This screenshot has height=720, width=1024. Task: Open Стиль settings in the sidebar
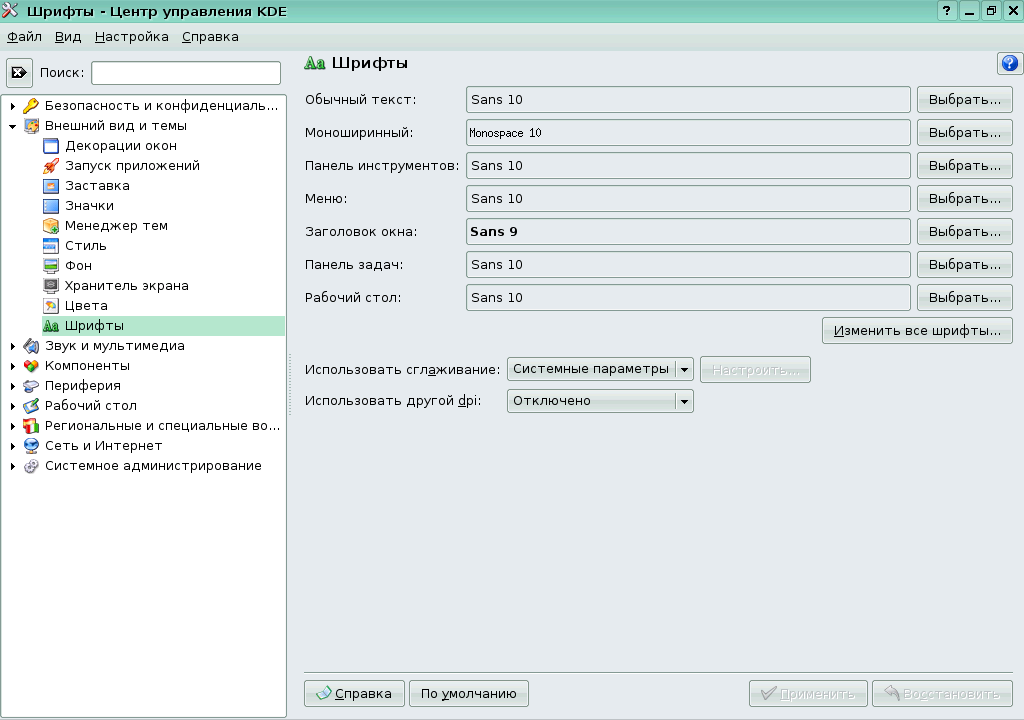52,245
